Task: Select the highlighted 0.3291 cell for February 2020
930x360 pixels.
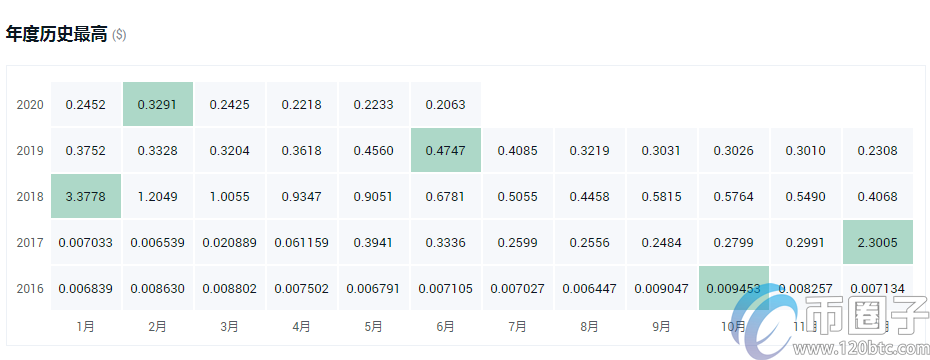Action: coord(158,104)
